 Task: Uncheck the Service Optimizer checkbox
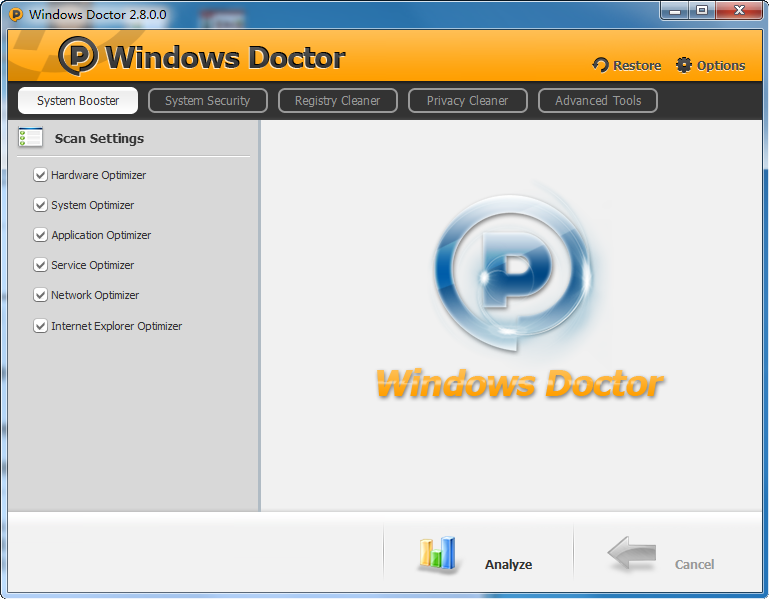click(41, 265)
